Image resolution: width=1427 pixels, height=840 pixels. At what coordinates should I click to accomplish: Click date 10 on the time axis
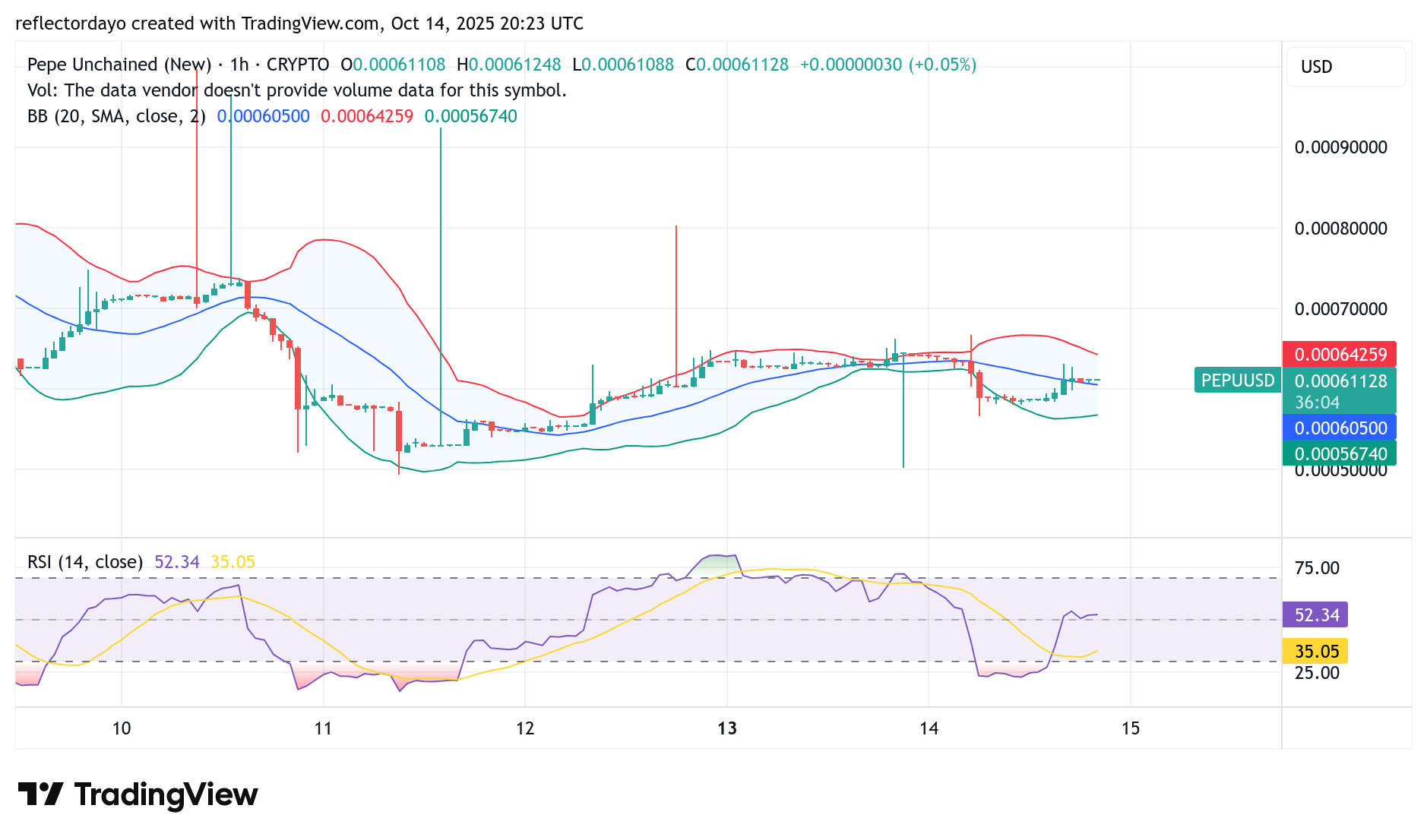122,729
